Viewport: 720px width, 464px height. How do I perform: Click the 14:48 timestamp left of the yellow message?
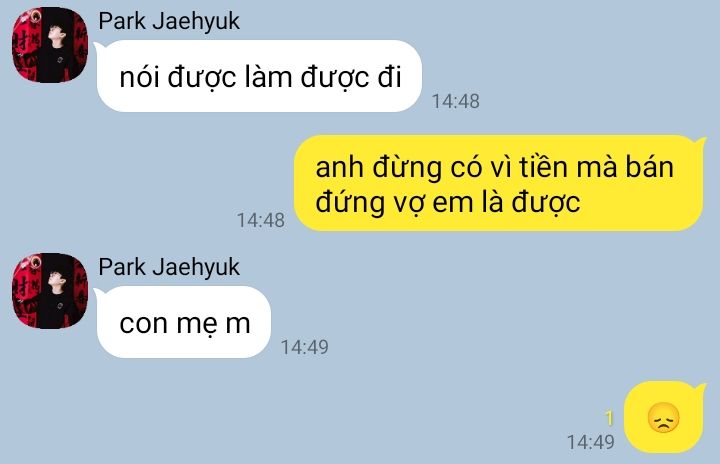[260, 221]
